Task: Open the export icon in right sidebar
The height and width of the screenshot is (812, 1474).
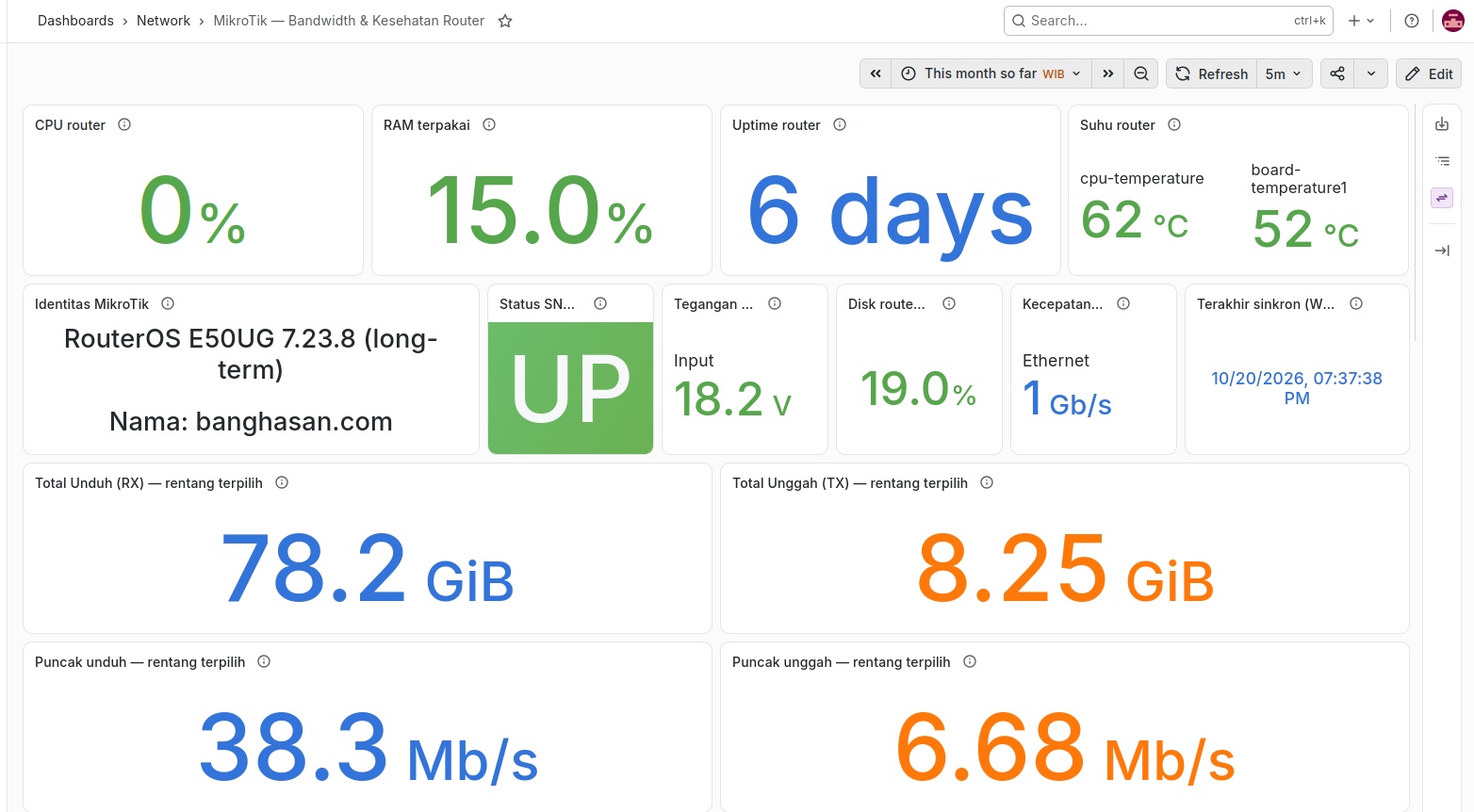Action: 1442,124
